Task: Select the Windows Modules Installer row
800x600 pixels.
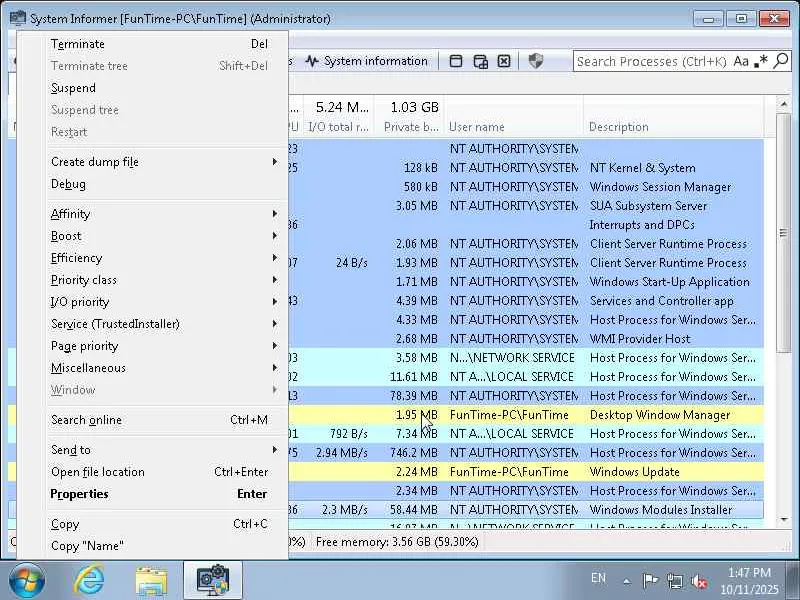Action: click(526, 510)
